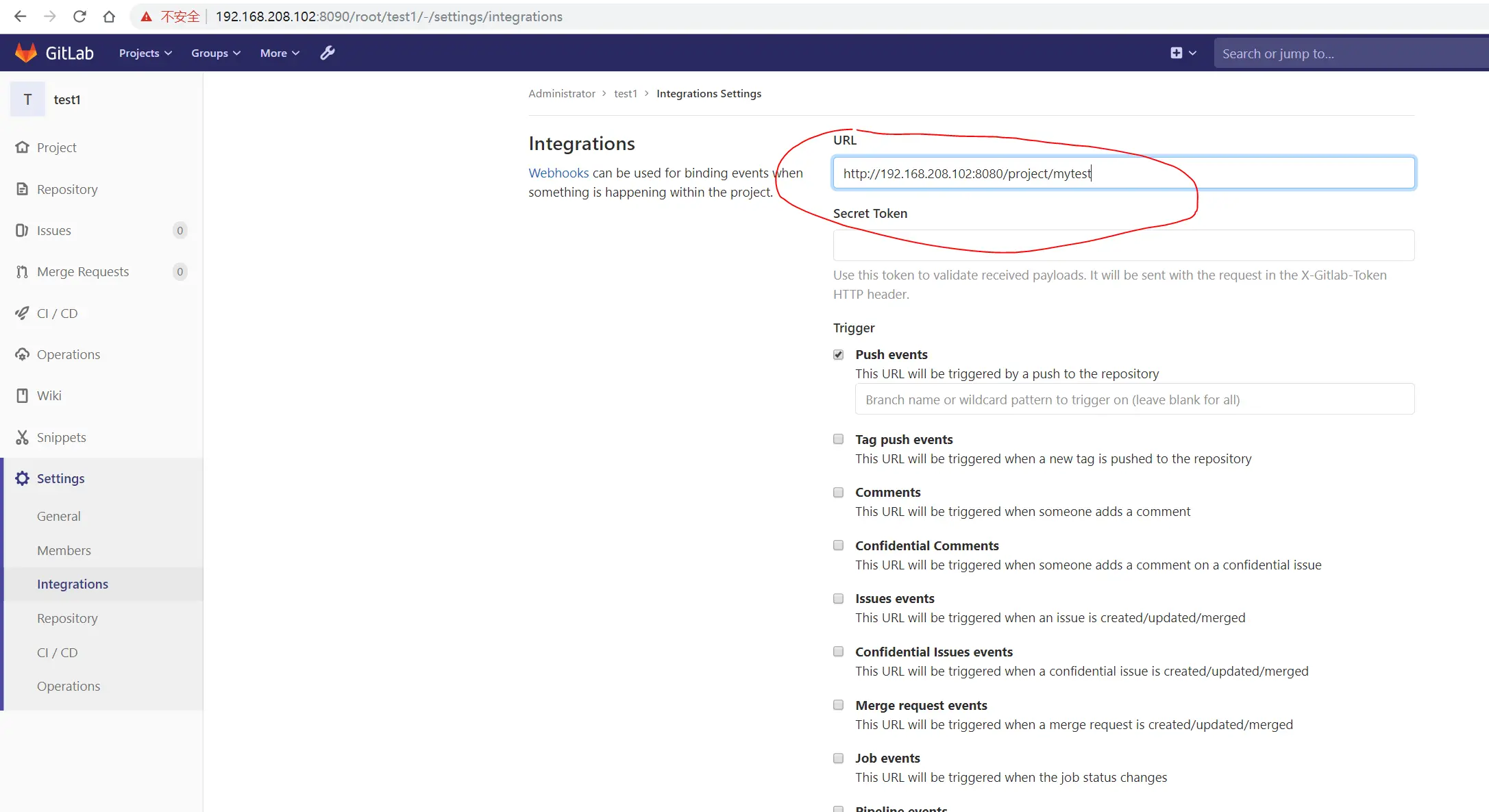Open the Members settings page
Image resolution: width=1489 pixels, height=812 pixels.
tap(64, 550)
